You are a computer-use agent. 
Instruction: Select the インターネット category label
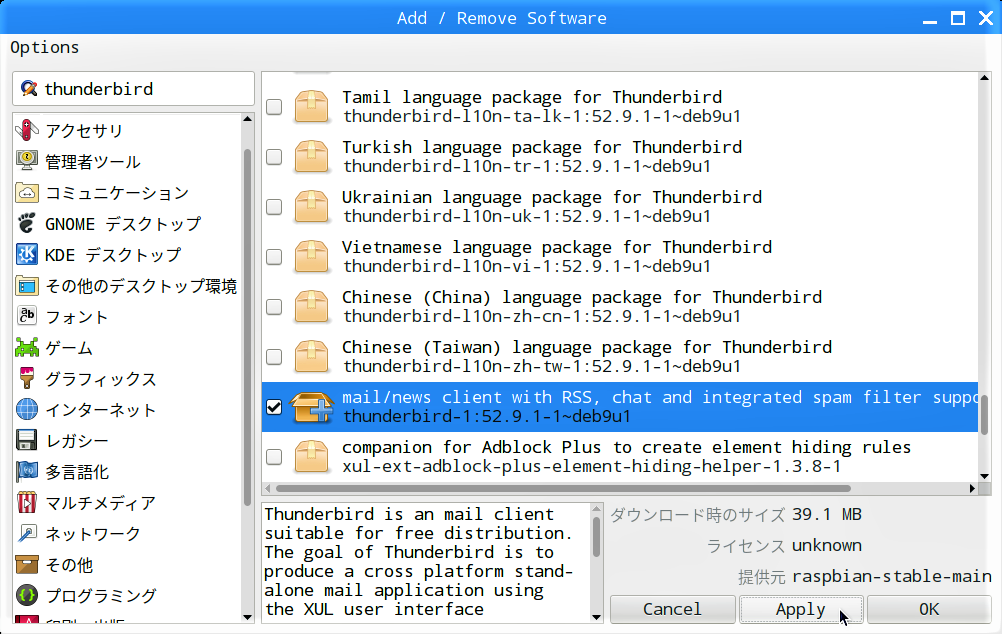pos(101,410)
